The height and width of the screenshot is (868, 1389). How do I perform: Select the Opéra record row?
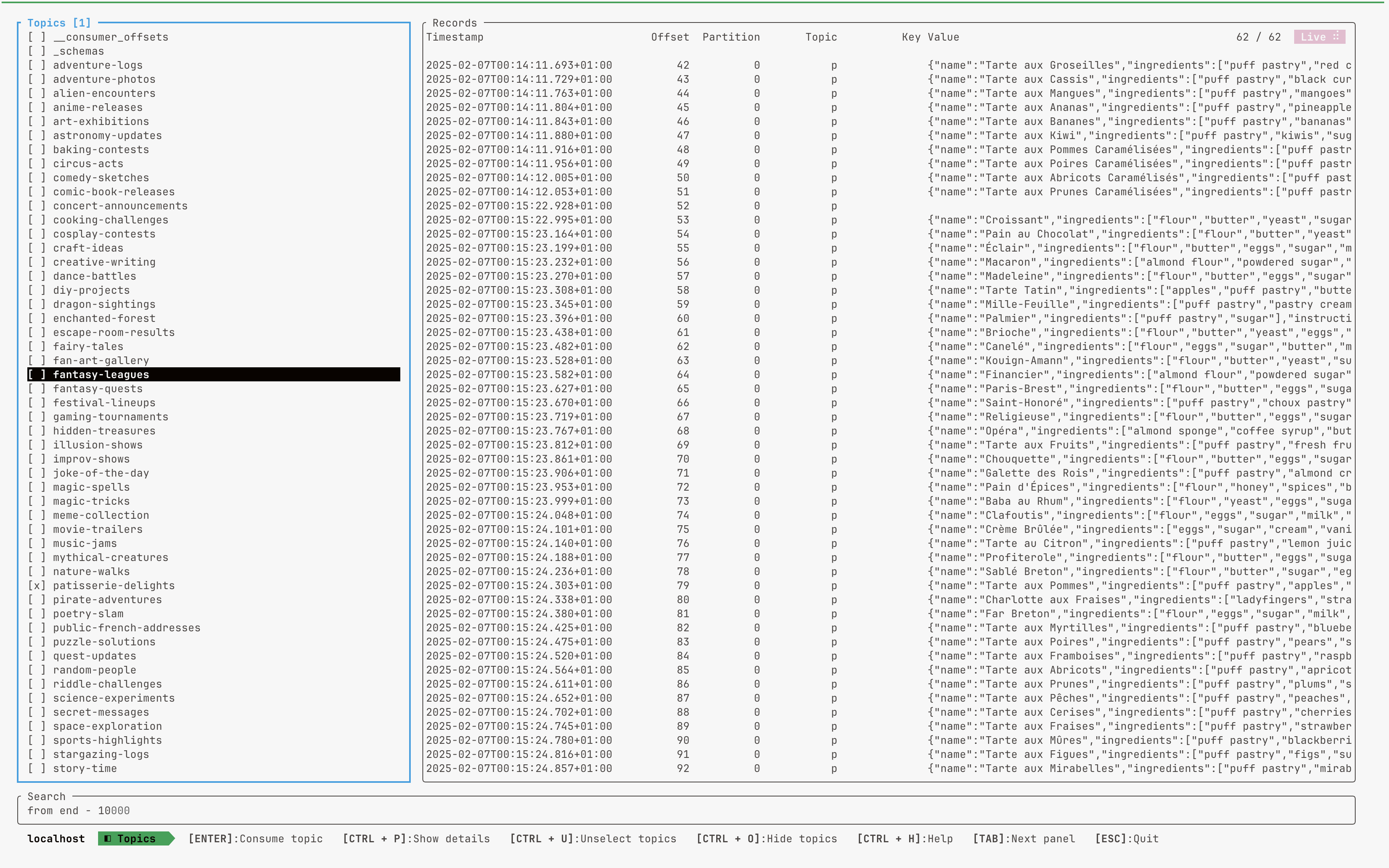889,431
